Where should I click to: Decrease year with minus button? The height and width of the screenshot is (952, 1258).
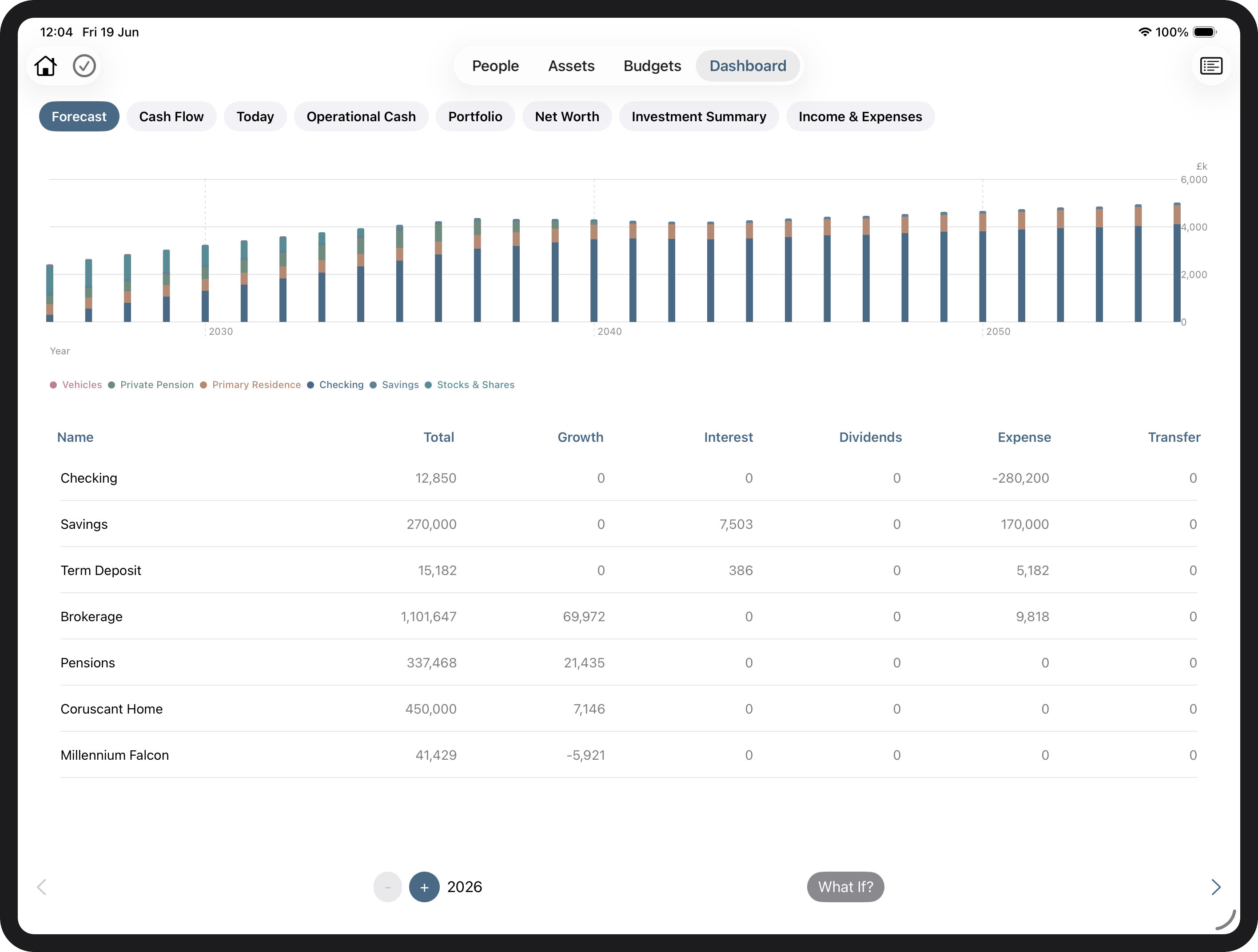click(x=387, y=887)
